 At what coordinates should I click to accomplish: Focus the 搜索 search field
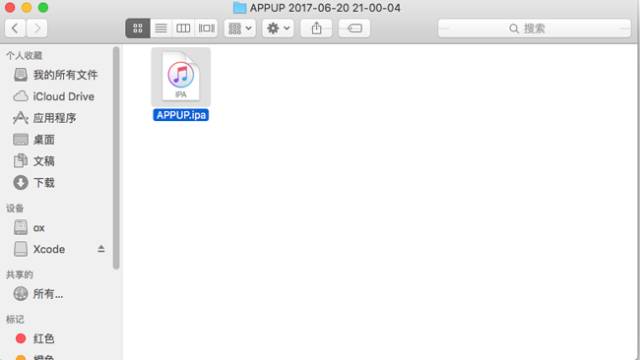(534, 28)
